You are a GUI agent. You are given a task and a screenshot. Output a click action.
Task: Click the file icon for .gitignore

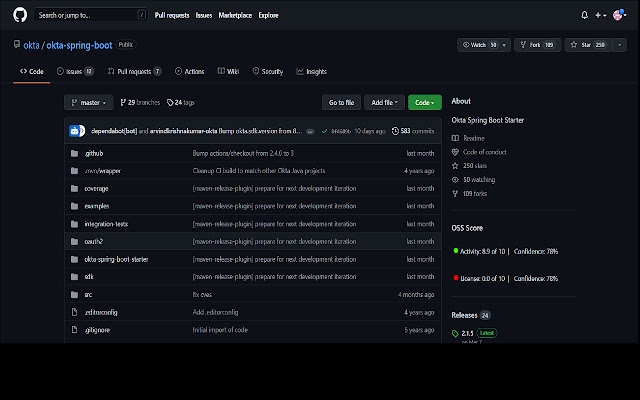[74, 330]
